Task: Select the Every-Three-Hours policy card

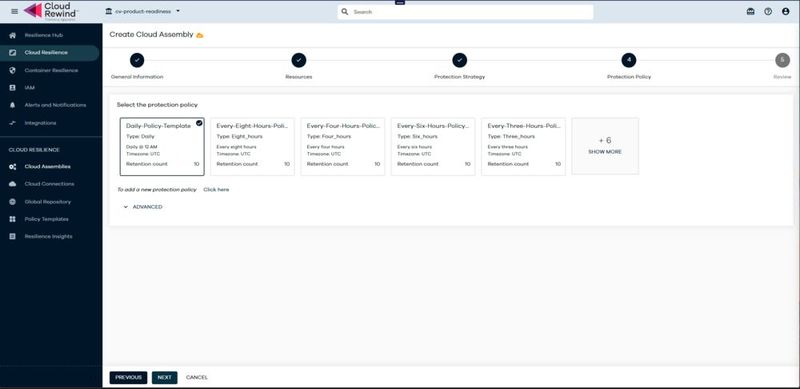Action: tap(523, 147)
